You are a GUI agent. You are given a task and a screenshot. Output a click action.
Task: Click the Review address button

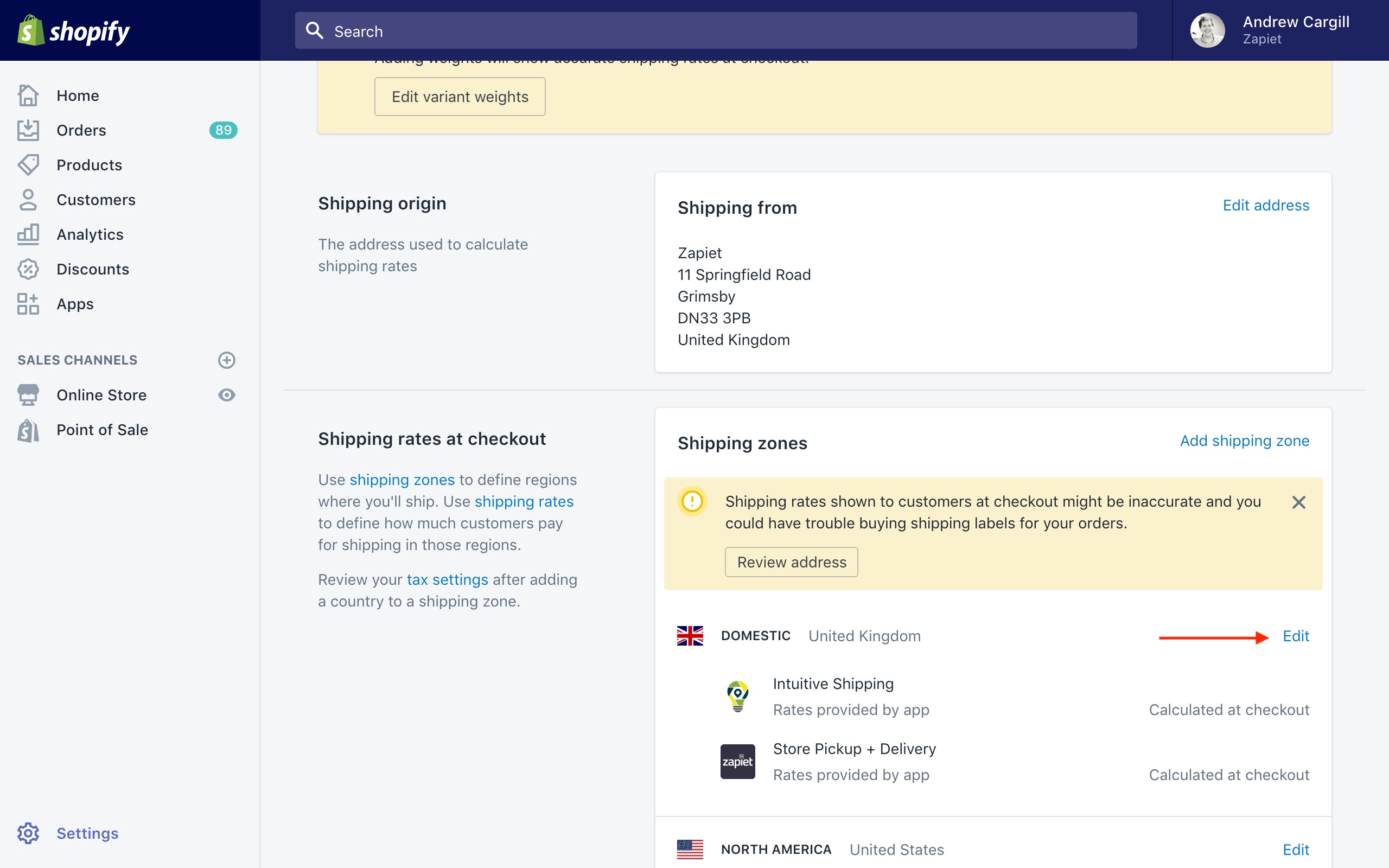[792, 561]
